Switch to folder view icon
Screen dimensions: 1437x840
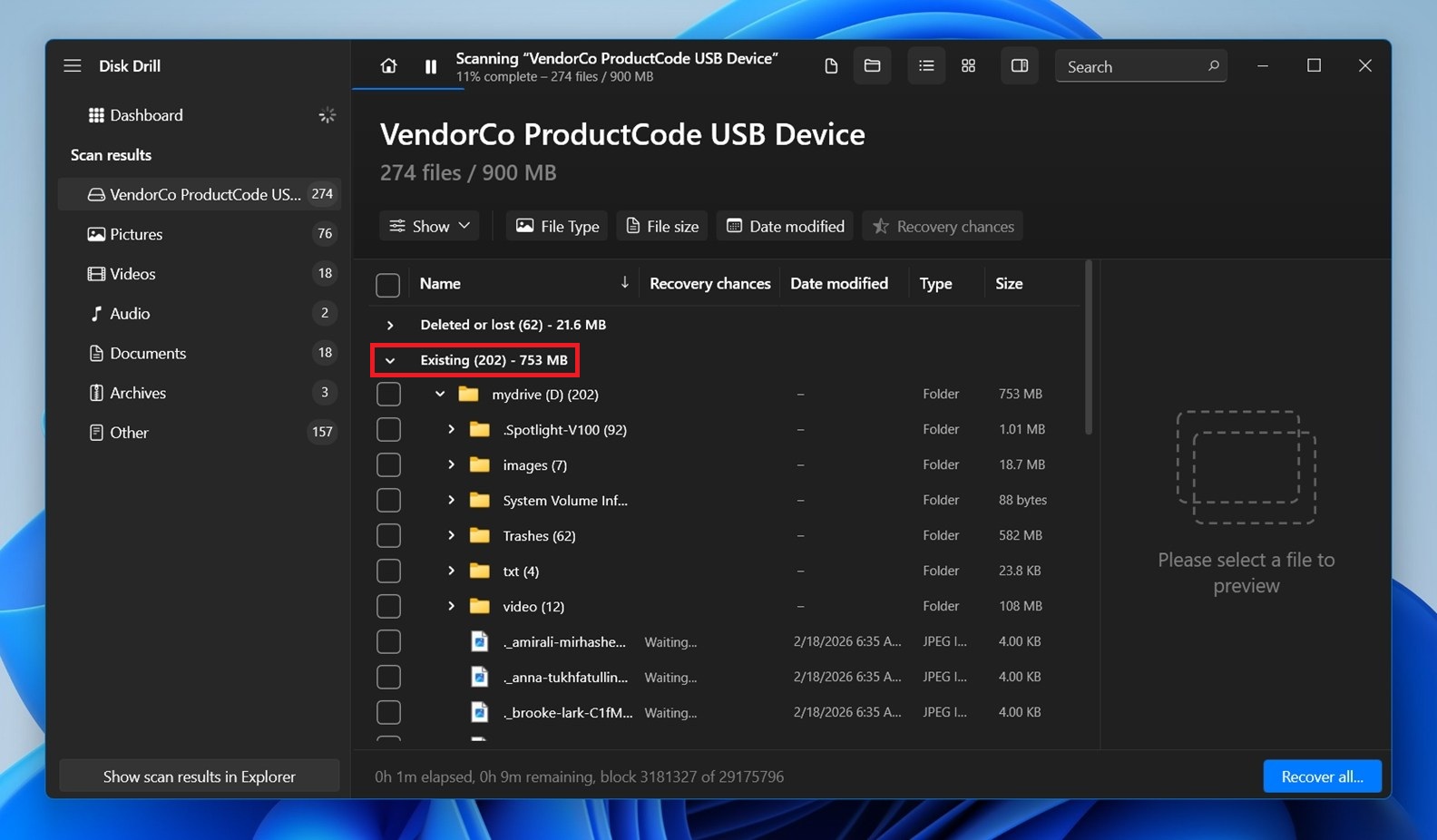(x=872, y=66)
